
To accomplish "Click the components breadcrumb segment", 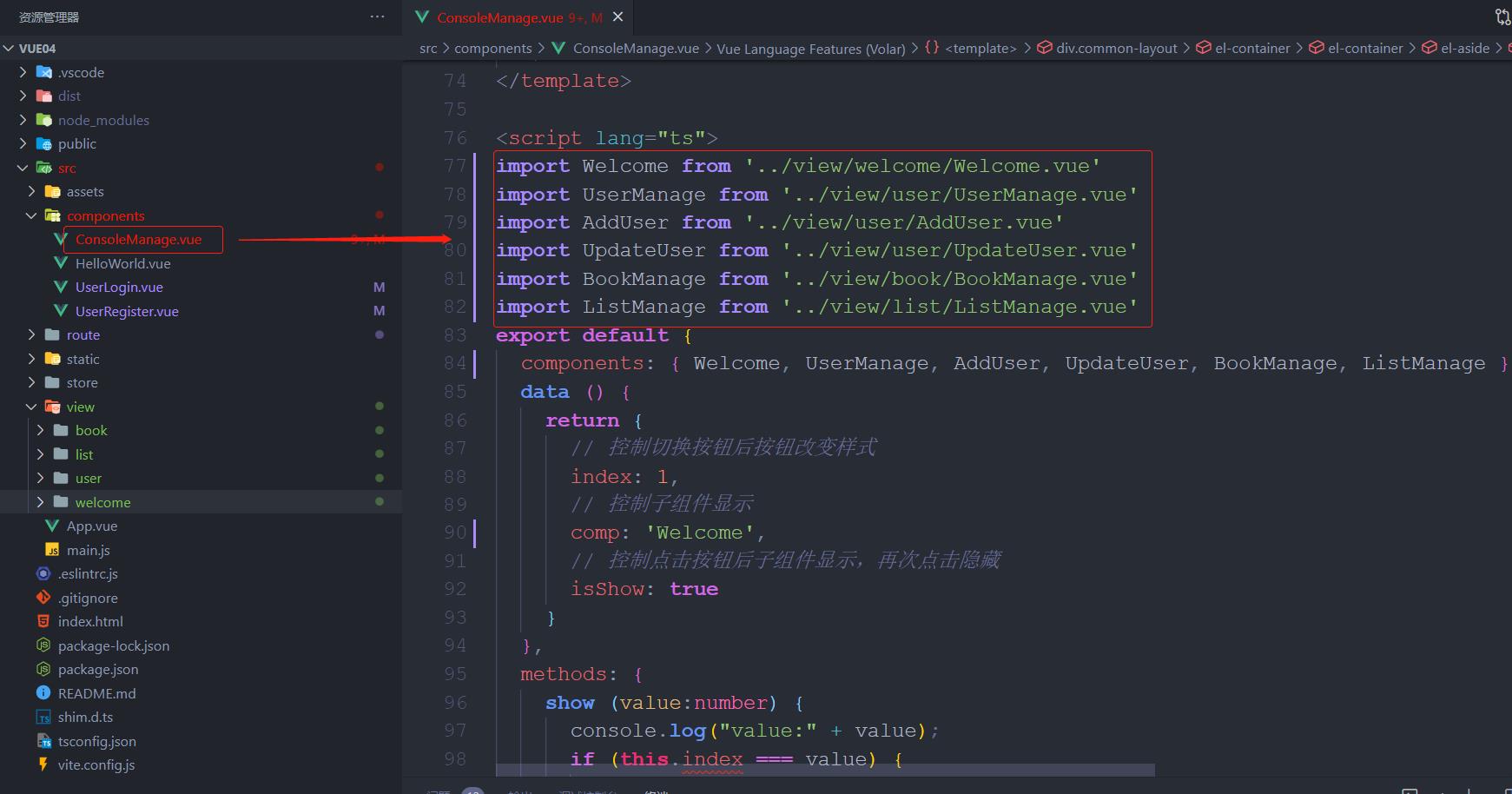I will [x=492, y=49].
